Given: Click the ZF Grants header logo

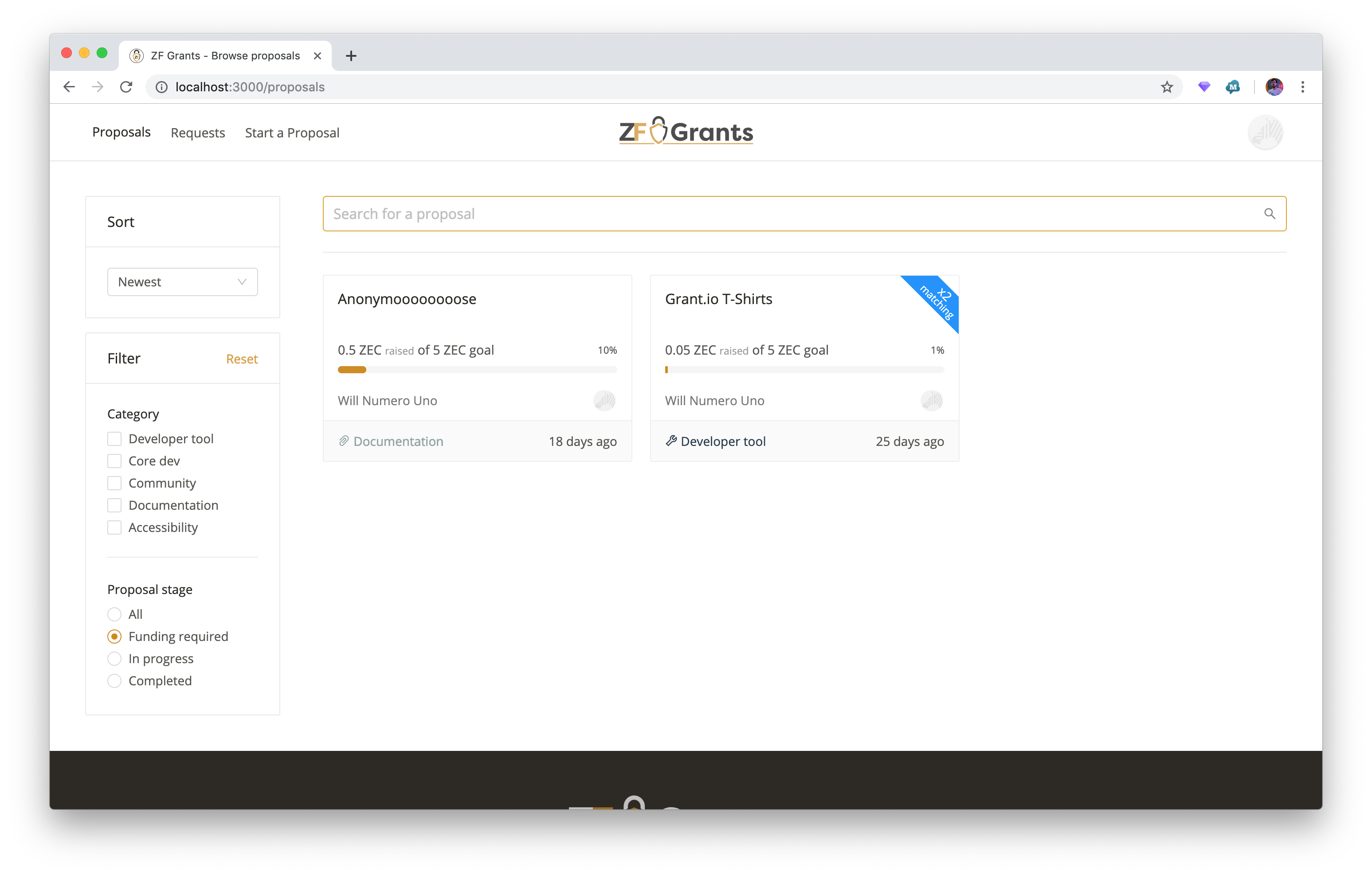Looking at the screenshot, I should 686,132.
